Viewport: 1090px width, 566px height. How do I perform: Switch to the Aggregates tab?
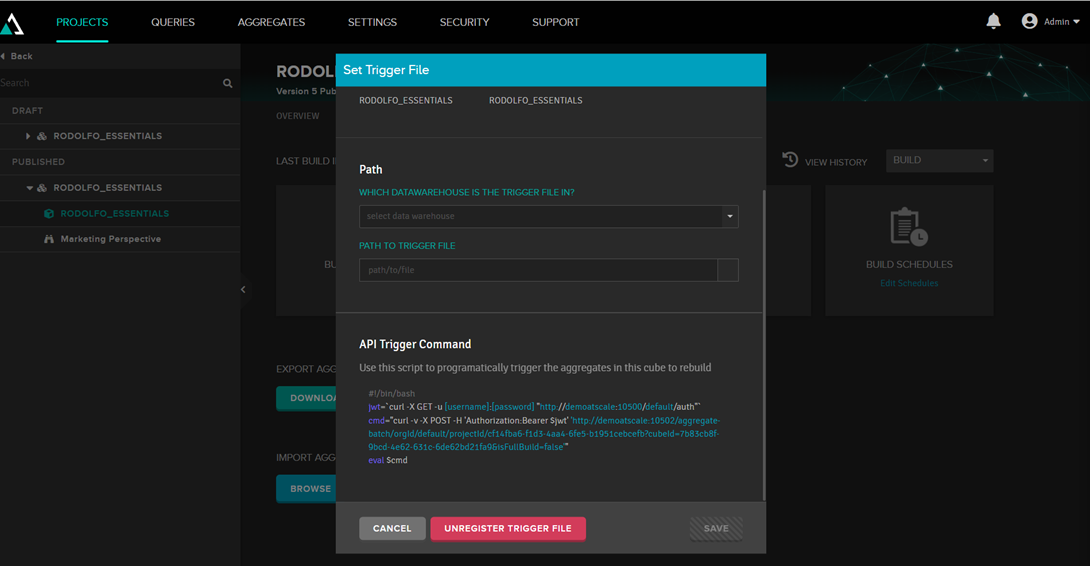pyautogui.click(x=271, y=22)
